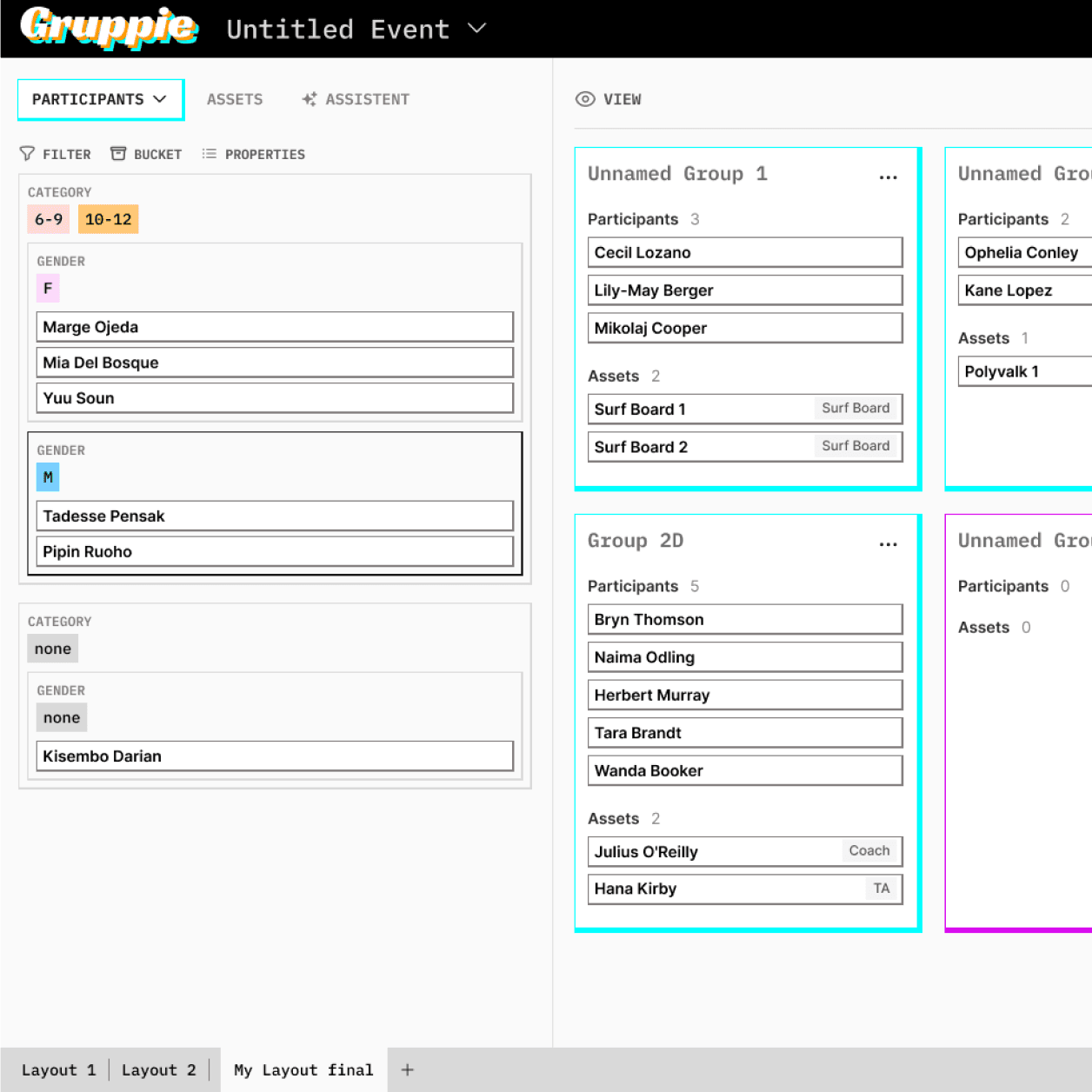The height and width of the screenshot is (1092, 1092).
Task: Select the Kisembo Darian participant card
Action: pos(275,756)
